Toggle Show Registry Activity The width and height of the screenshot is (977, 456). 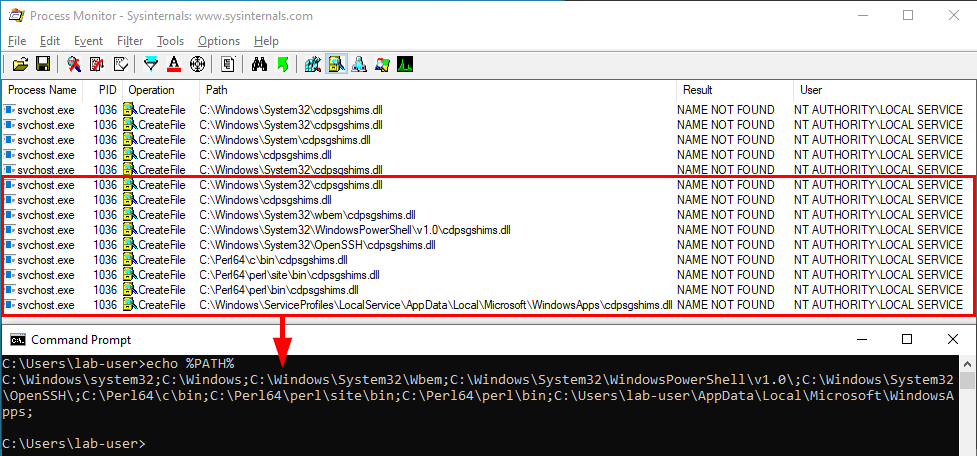(313, 64)
